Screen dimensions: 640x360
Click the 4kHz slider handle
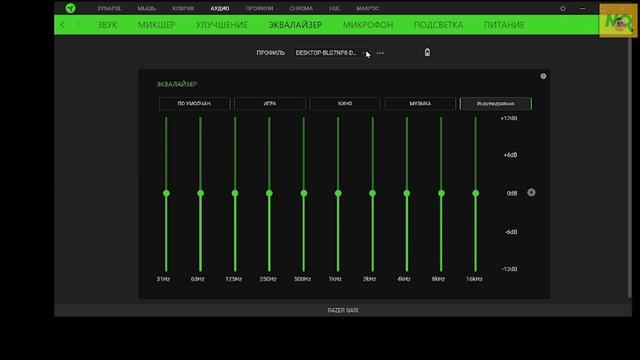click(407, 193)
